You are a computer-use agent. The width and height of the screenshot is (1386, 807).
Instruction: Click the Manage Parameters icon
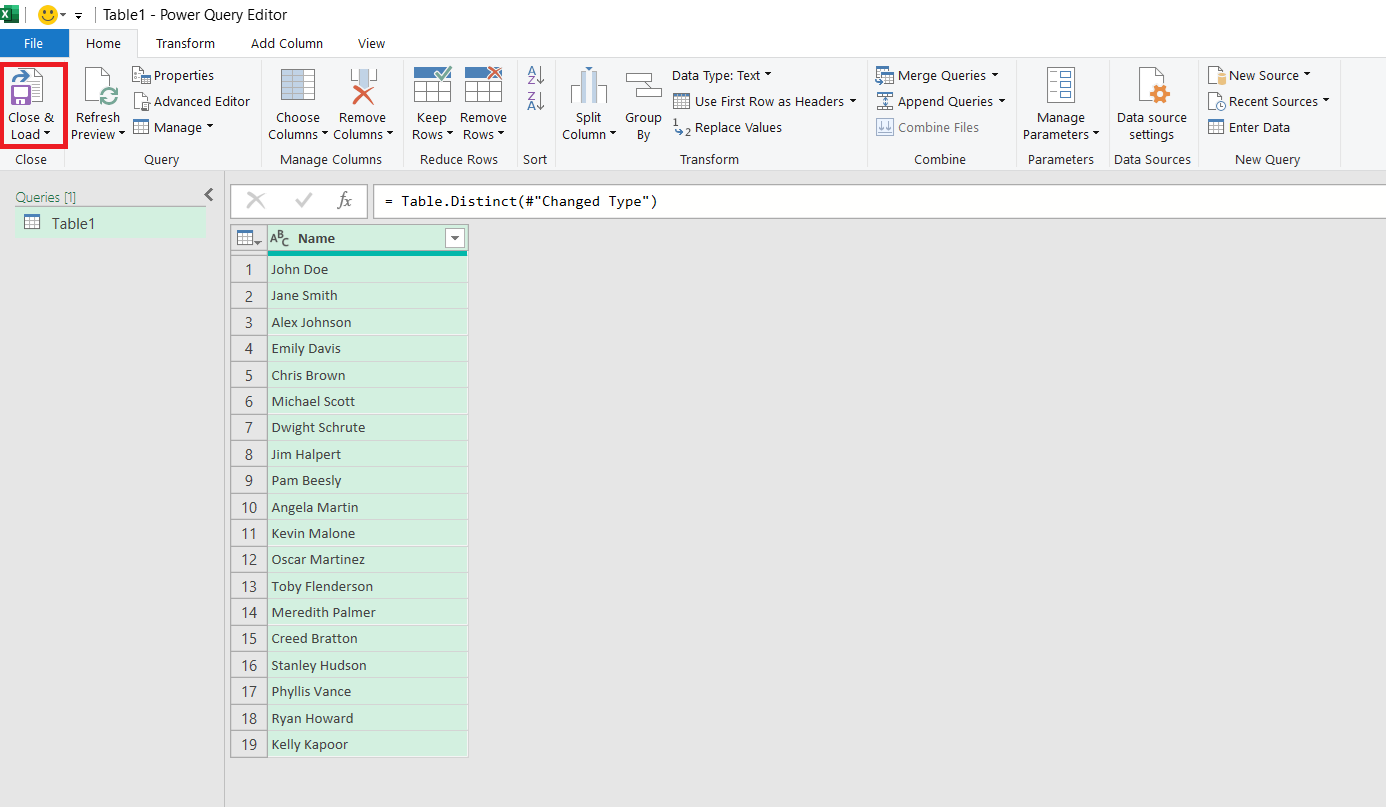1061,86
